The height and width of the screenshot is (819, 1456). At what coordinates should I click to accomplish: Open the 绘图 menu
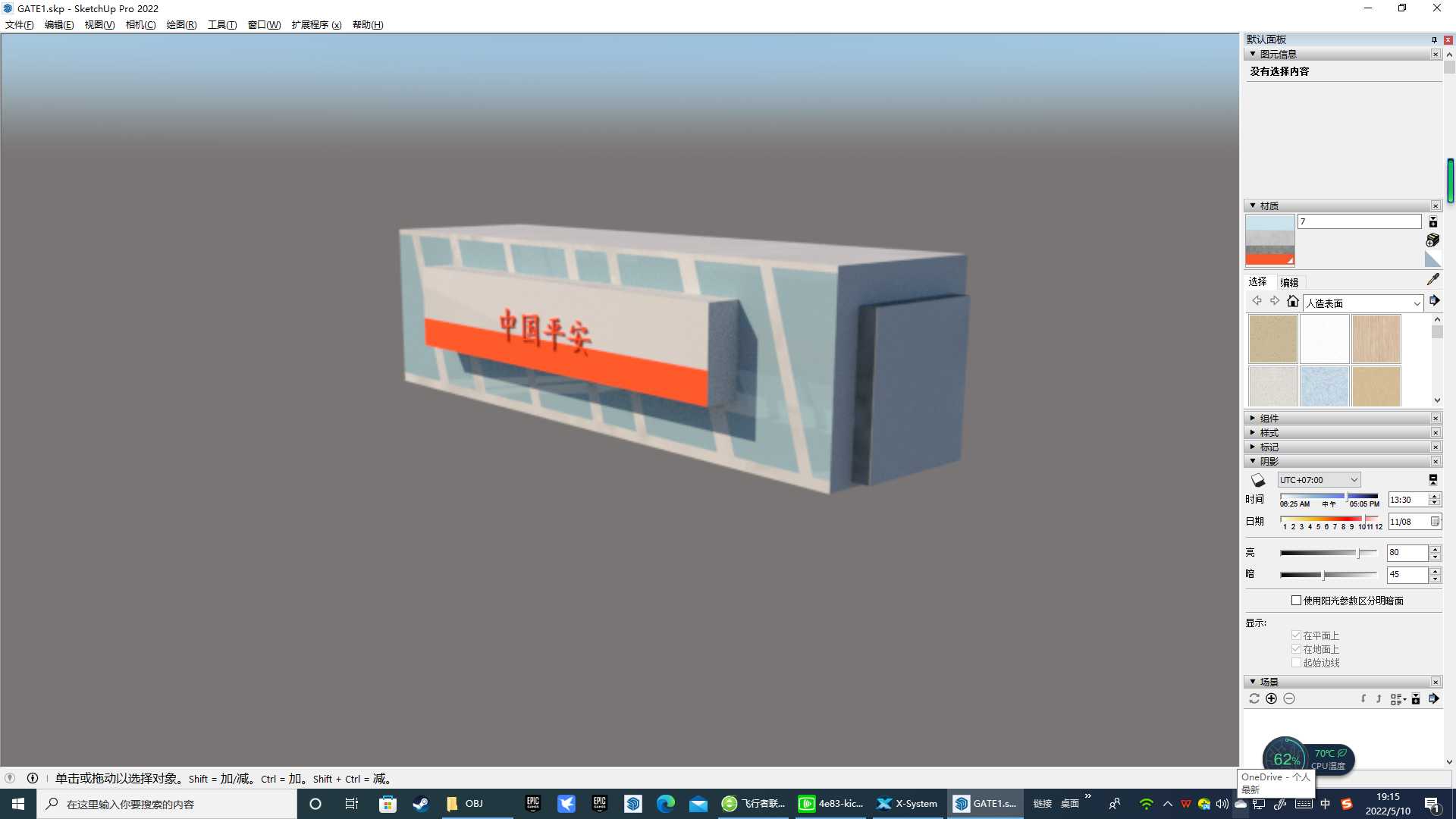point(181,25)
